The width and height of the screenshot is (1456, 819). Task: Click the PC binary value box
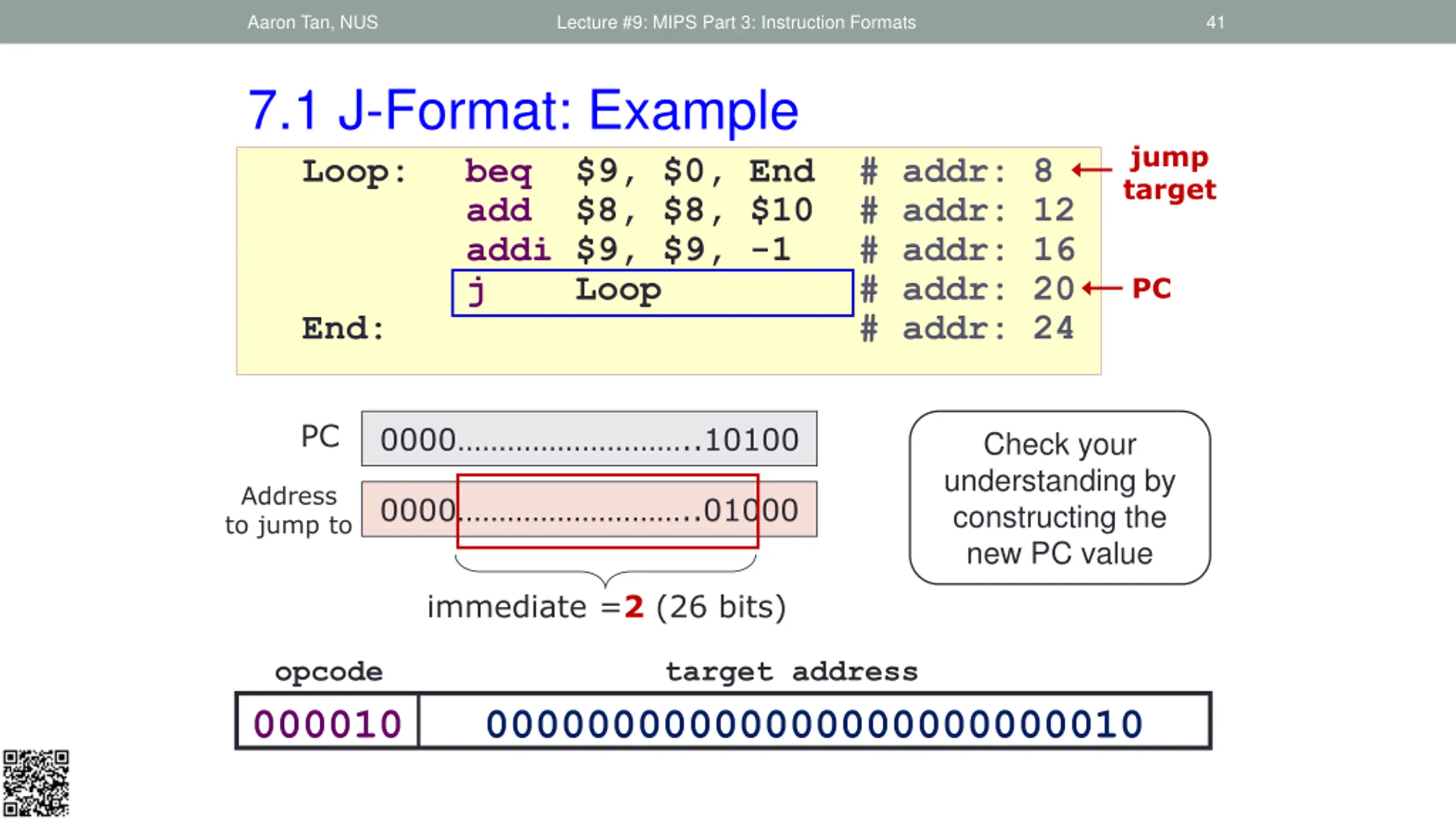[589, 439]
